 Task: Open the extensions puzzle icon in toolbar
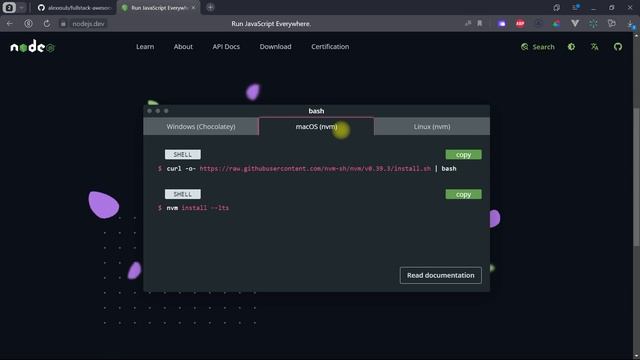pos(611,24)
